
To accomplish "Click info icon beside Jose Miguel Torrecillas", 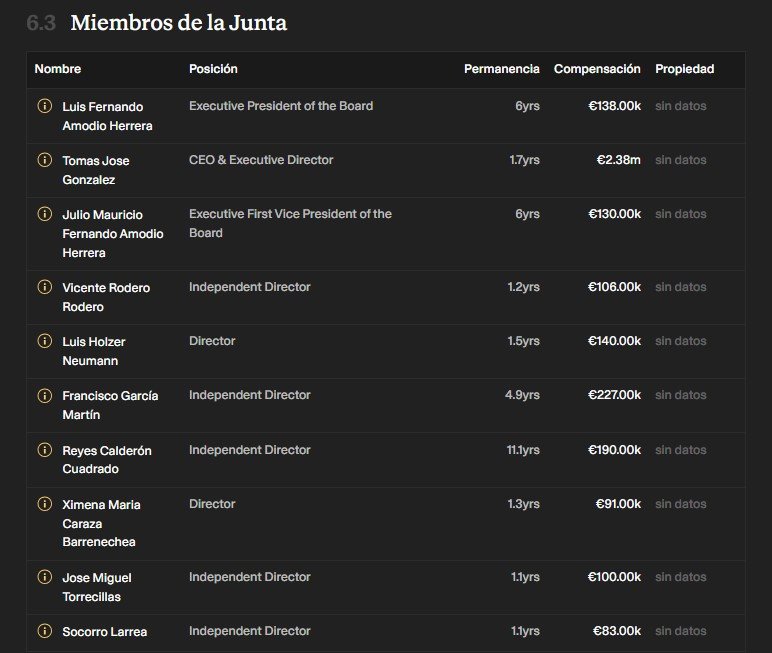I will coord(44,577).
